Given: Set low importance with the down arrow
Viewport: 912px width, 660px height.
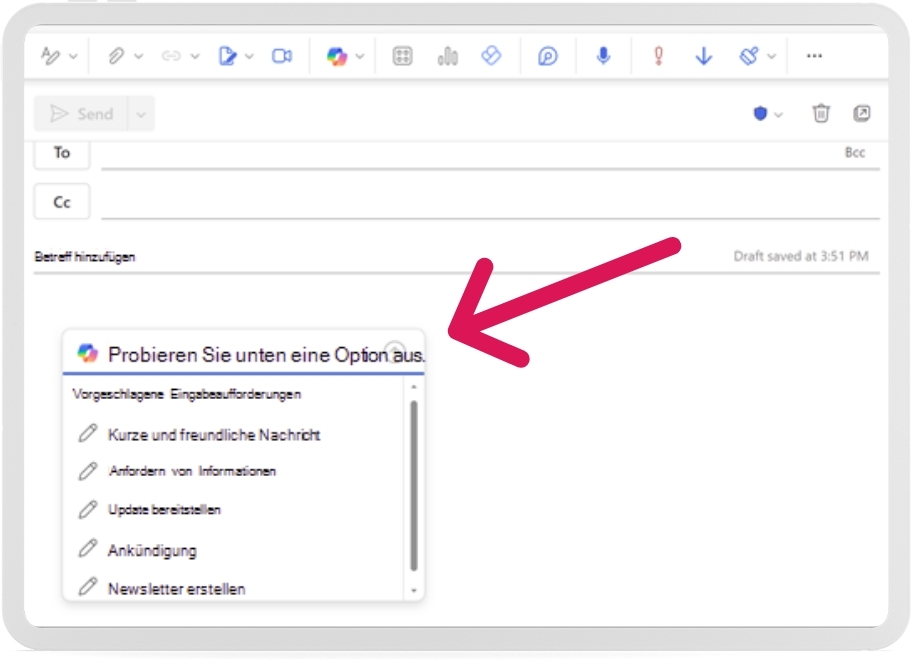Looking at the screenshot, I should pyautogui.click(x=703, y=57).
